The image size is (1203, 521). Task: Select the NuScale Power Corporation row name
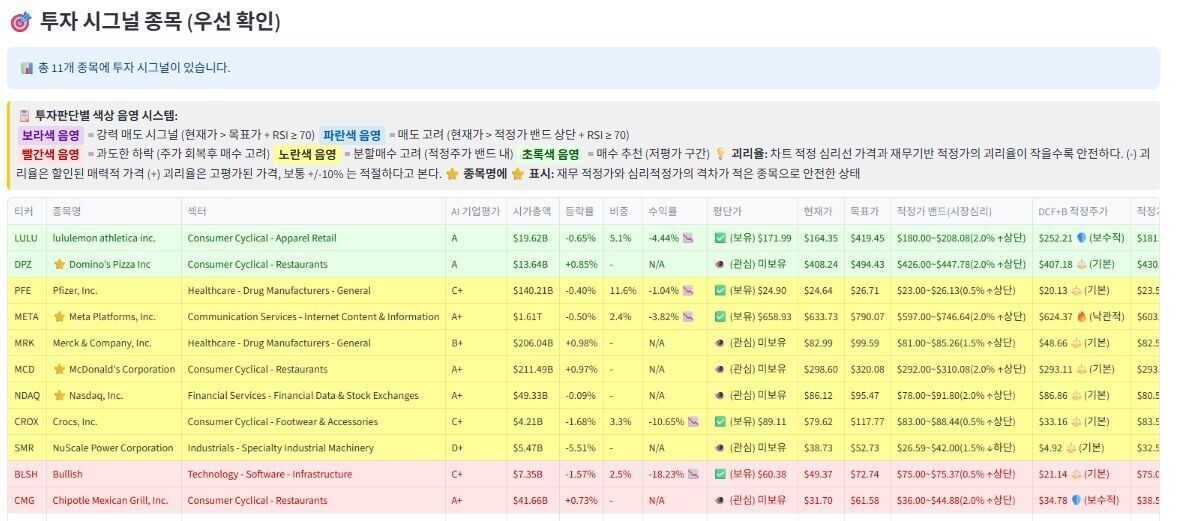pyautogui.click(x=113, y=448)
